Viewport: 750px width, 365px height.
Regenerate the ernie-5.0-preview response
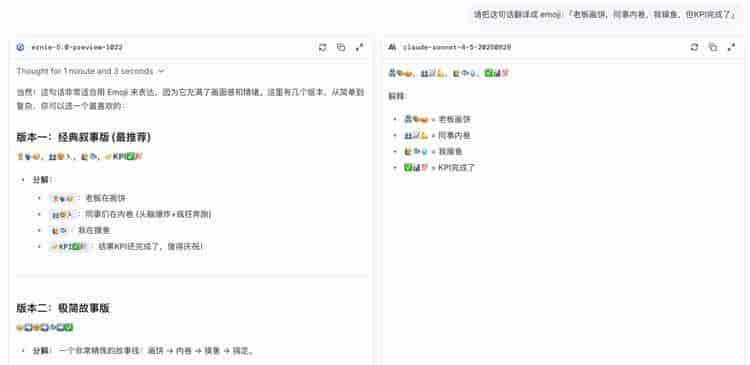(322, 47)
